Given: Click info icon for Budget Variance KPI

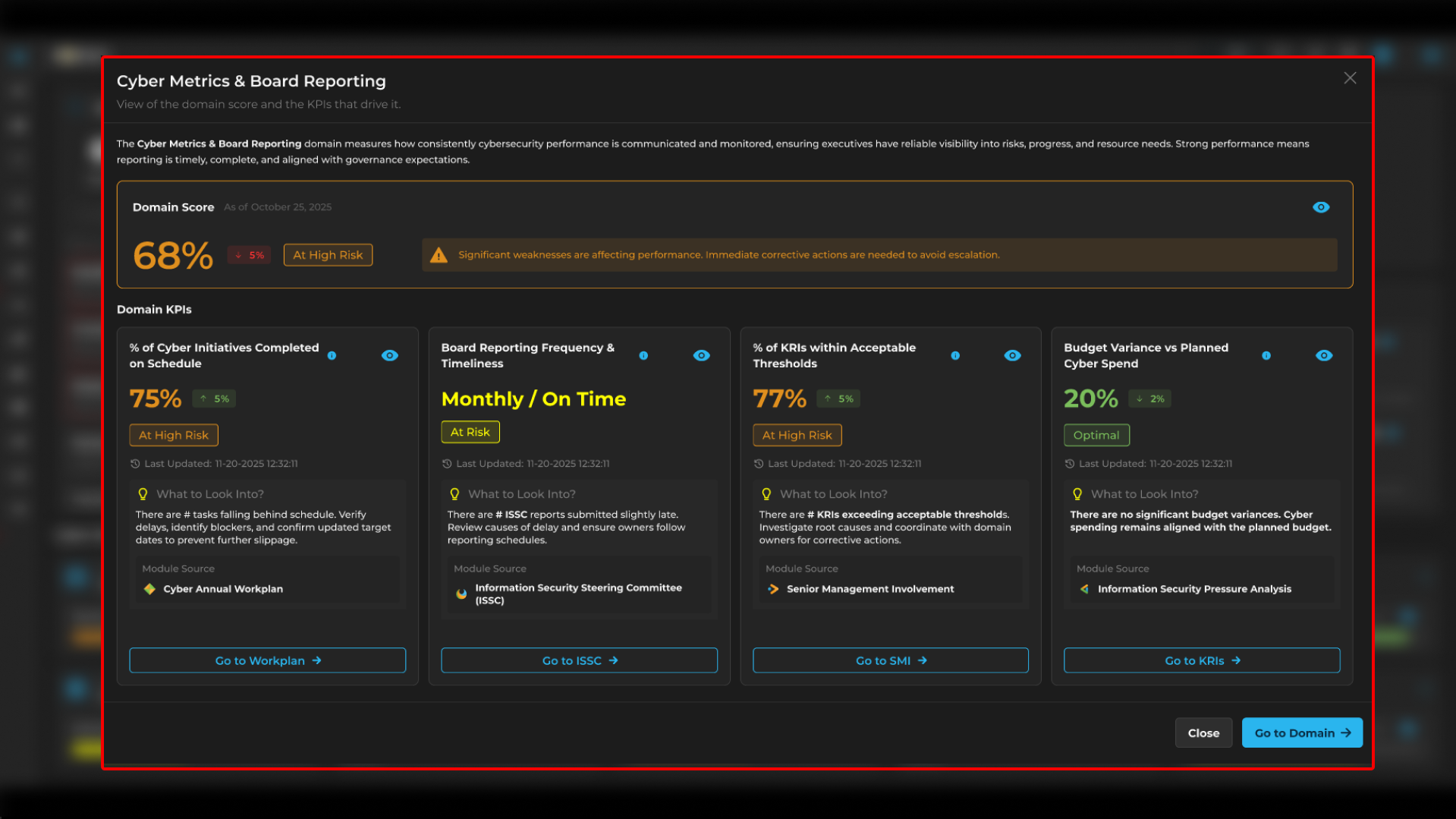Looking at the screenshot, I should coord(1266,355).
